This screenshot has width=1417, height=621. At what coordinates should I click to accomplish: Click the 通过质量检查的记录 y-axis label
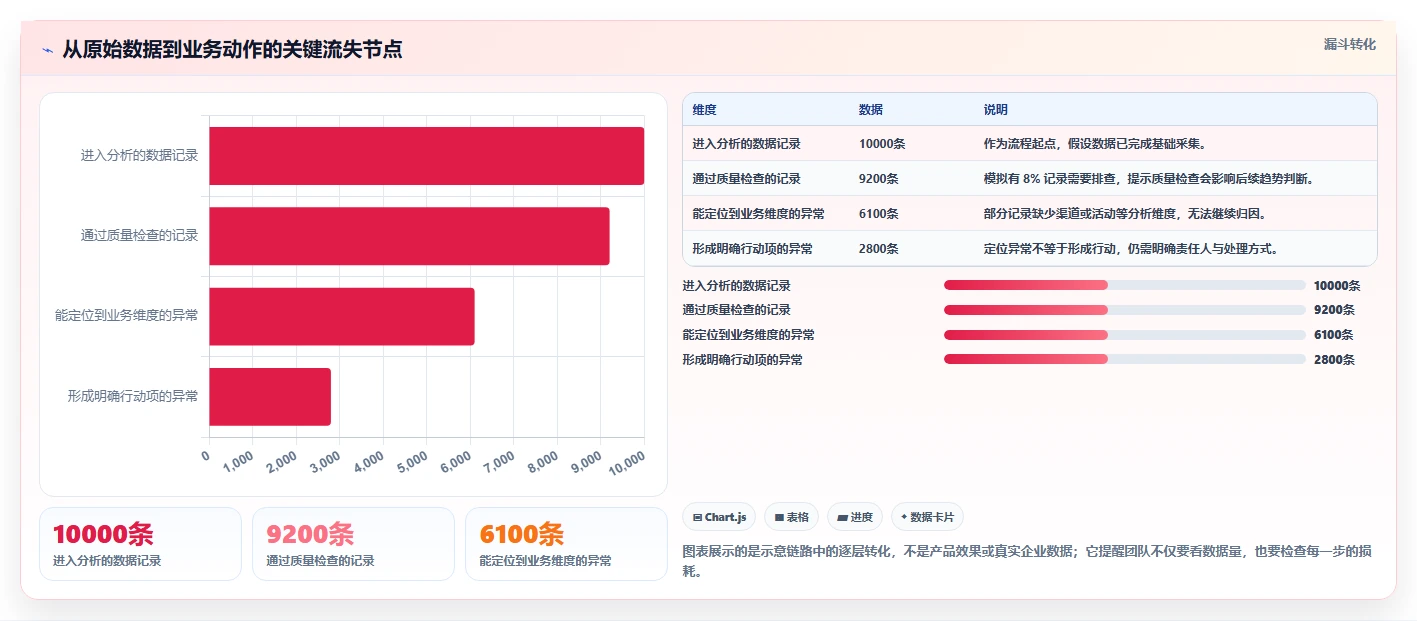(139, 236)
